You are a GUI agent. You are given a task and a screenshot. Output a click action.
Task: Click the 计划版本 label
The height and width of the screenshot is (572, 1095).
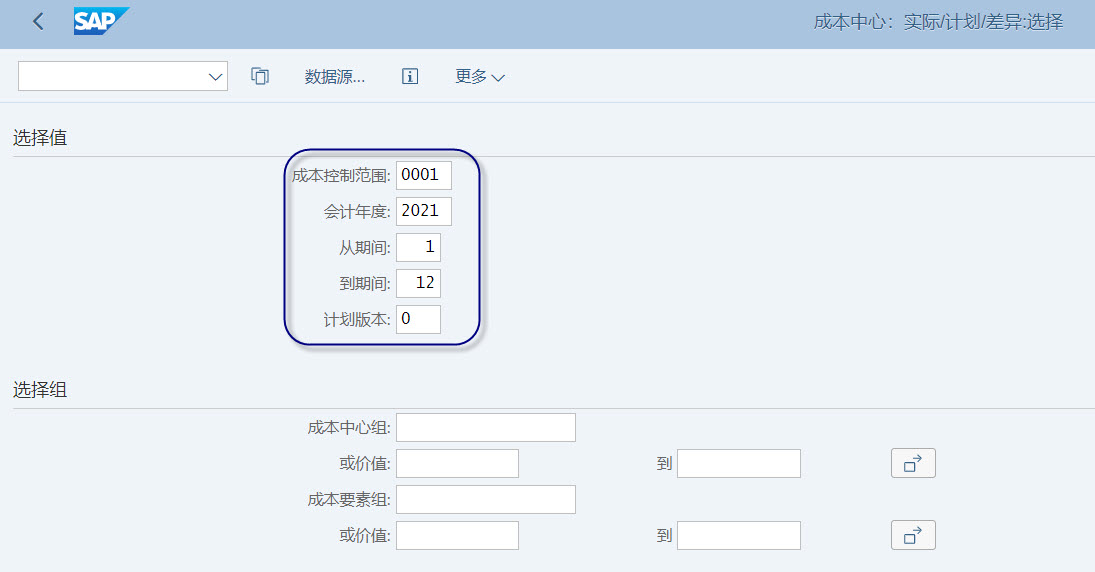coord(357,320)
